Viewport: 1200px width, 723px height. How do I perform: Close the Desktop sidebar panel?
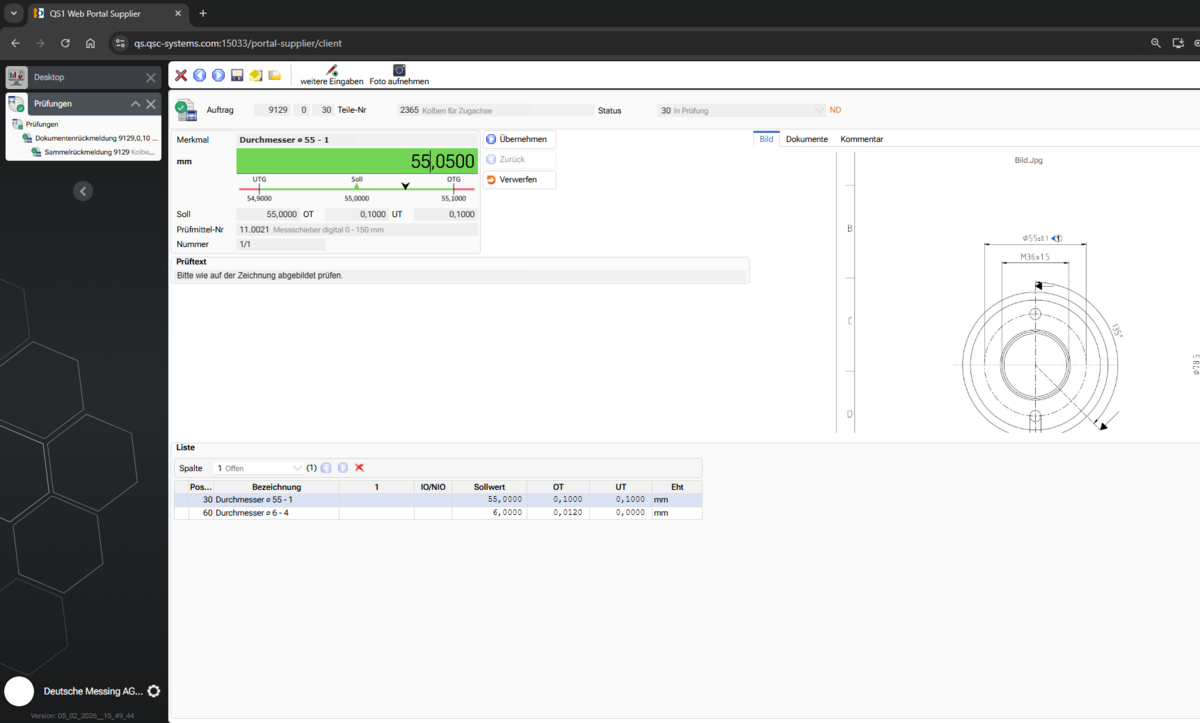point(151,77)
